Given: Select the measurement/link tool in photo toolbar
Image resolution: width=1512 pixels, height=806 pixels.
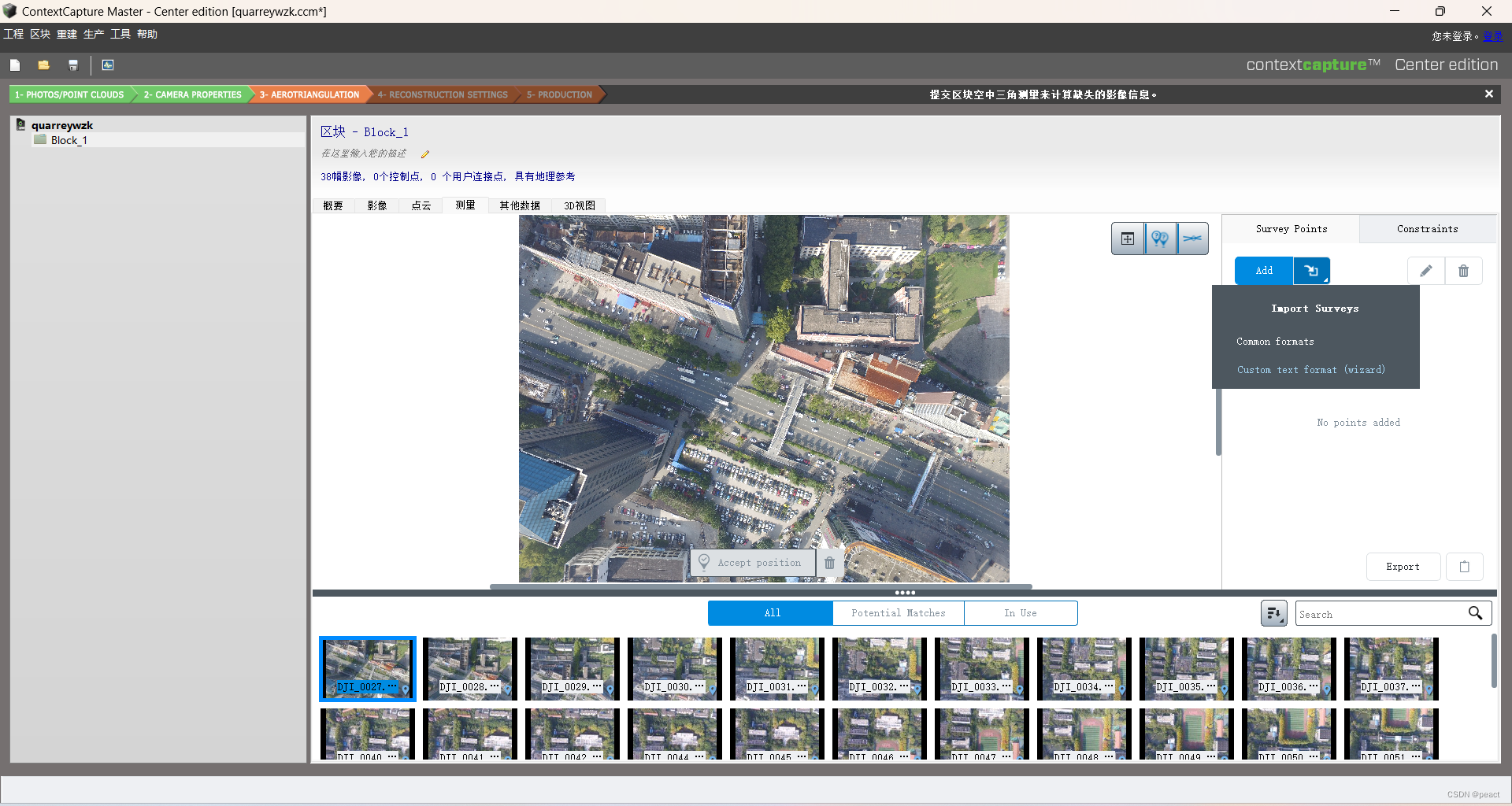Looking at the screenshot, I should click(1194, 238).
